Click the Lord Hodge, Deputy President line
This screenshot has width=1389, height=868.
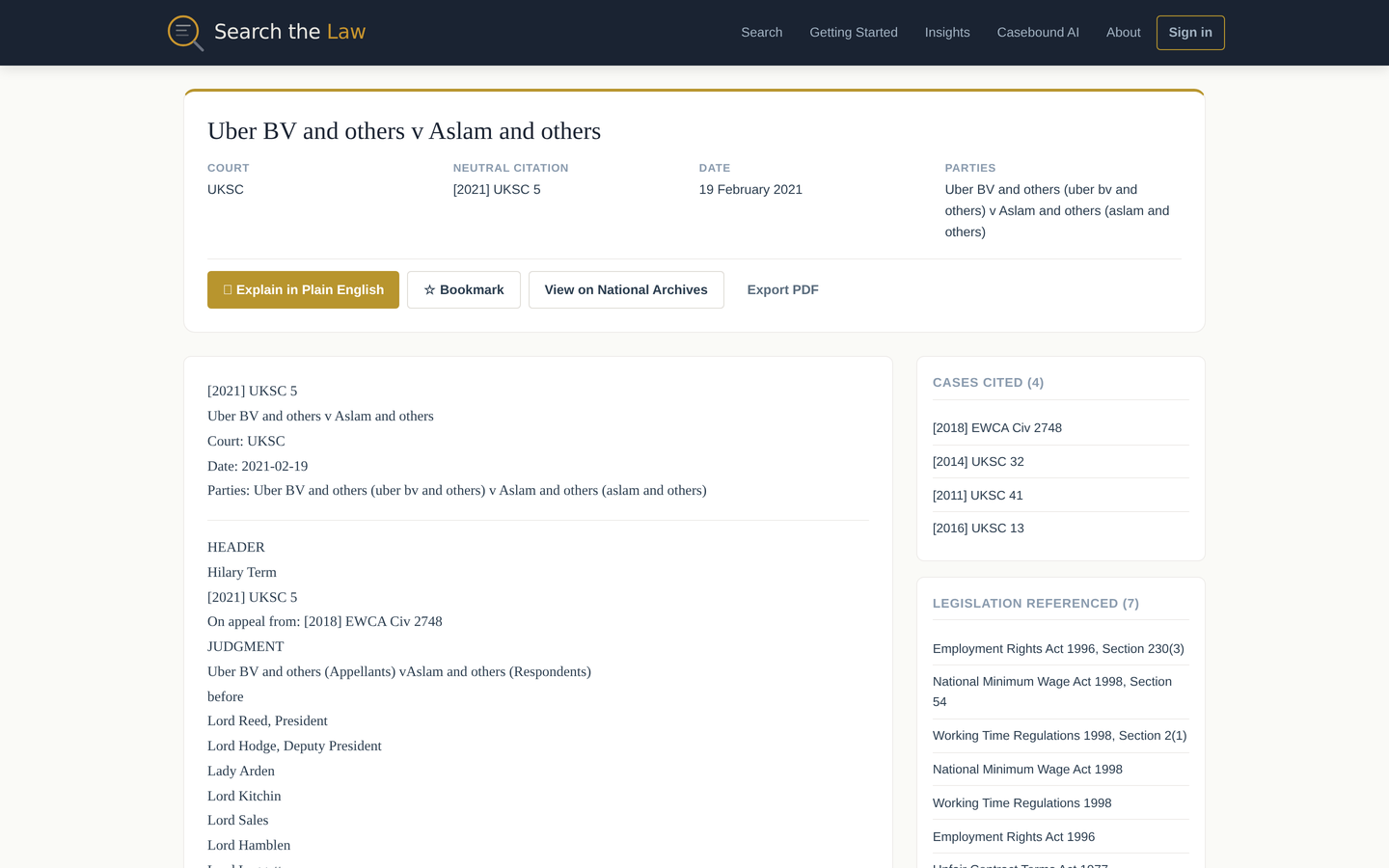pyautogui.click(x=294, y=746)
